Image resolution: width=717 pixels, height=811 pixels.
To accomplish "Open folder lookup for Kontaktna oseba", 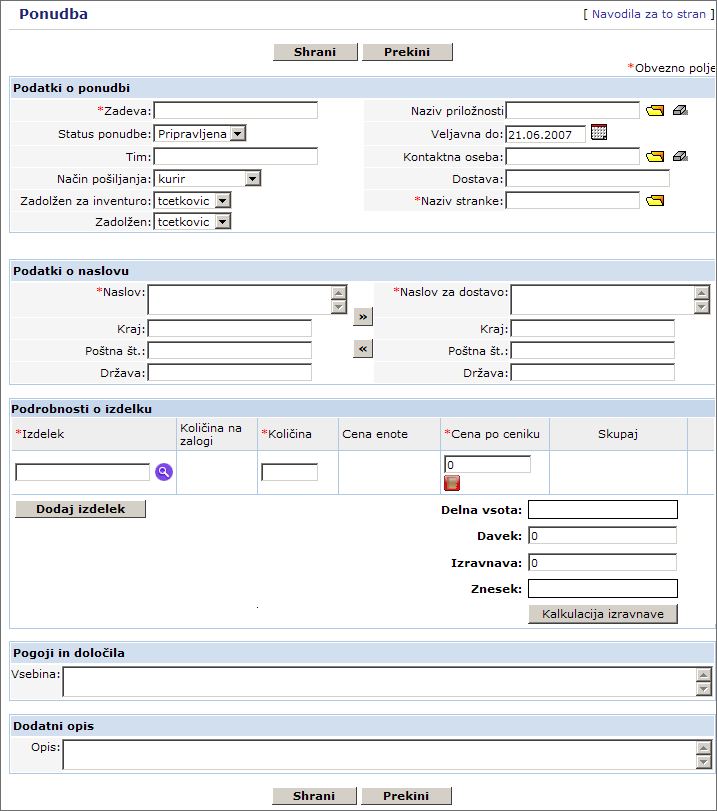I will pos(655,156).
